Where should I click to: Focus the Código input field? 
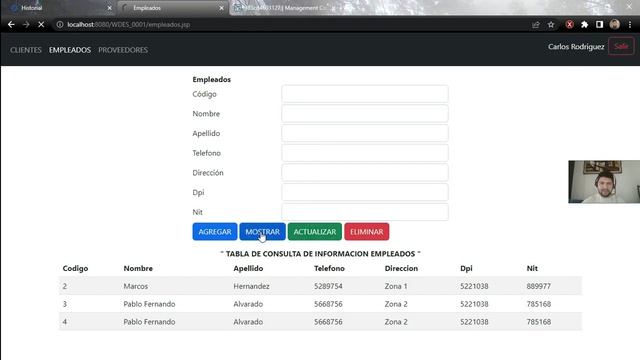[365, 94]
